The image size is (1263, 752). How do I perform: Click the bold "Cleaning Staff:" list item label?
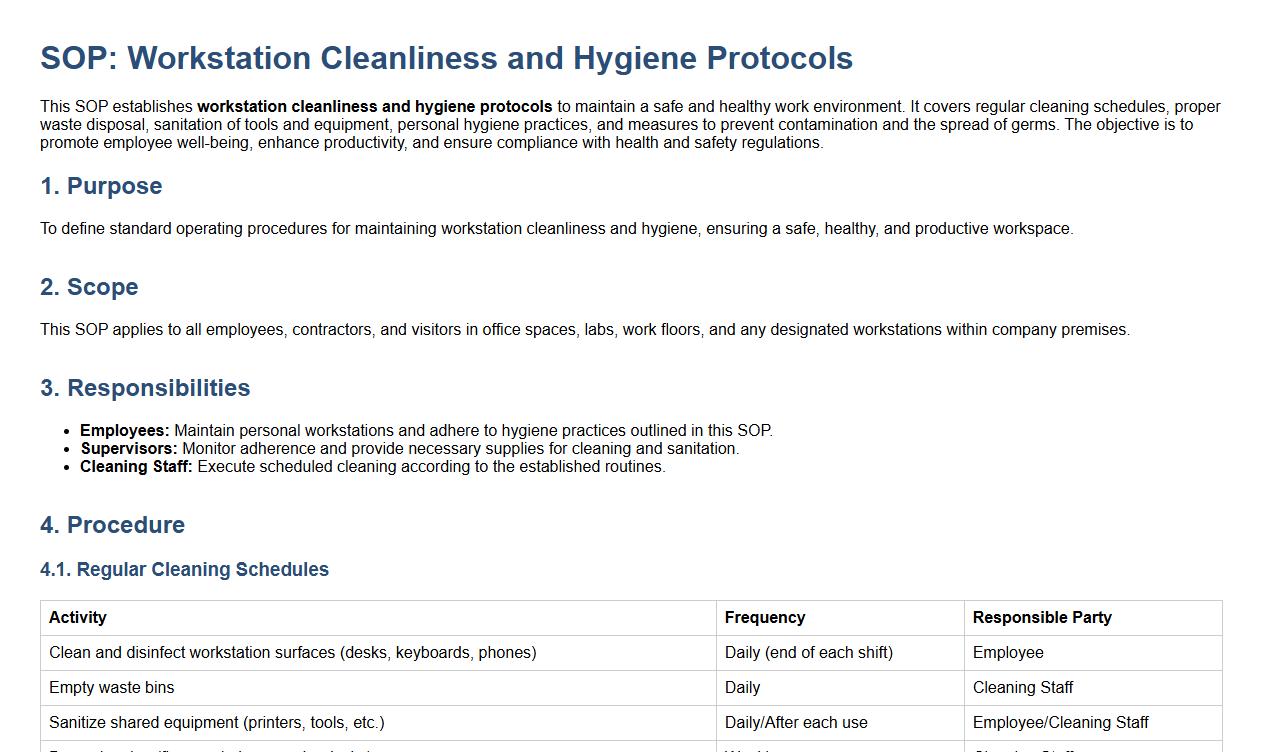click(136, 467)
